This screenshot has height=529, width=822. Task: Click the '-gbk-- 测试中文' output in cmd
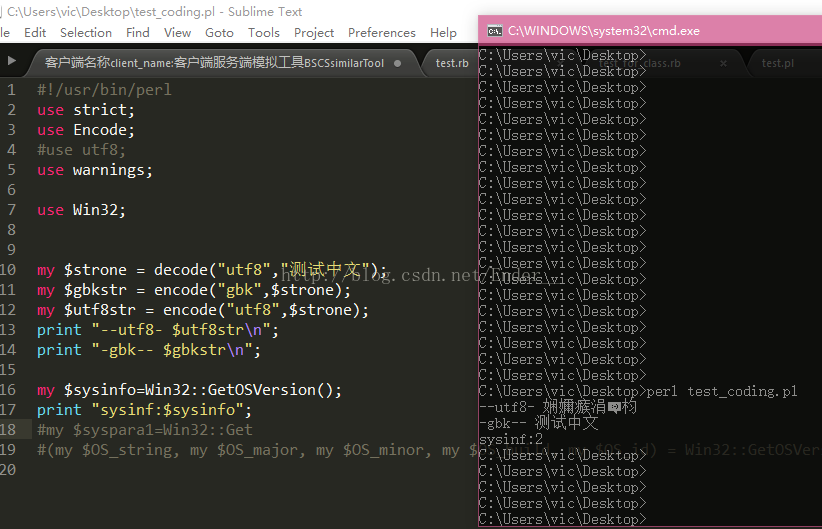(538, 423)
